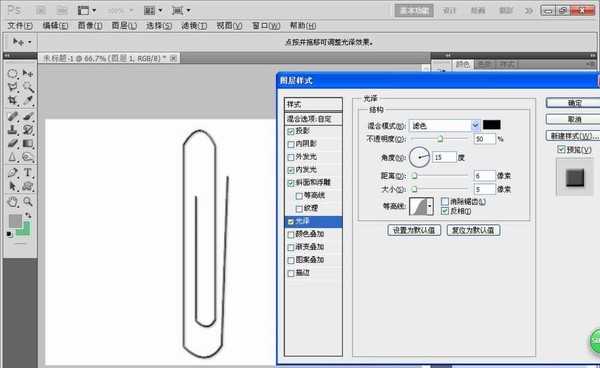This screenshot has height=368, width=600.
Task: Select the Pen tool
Action: tap(13, 173)
